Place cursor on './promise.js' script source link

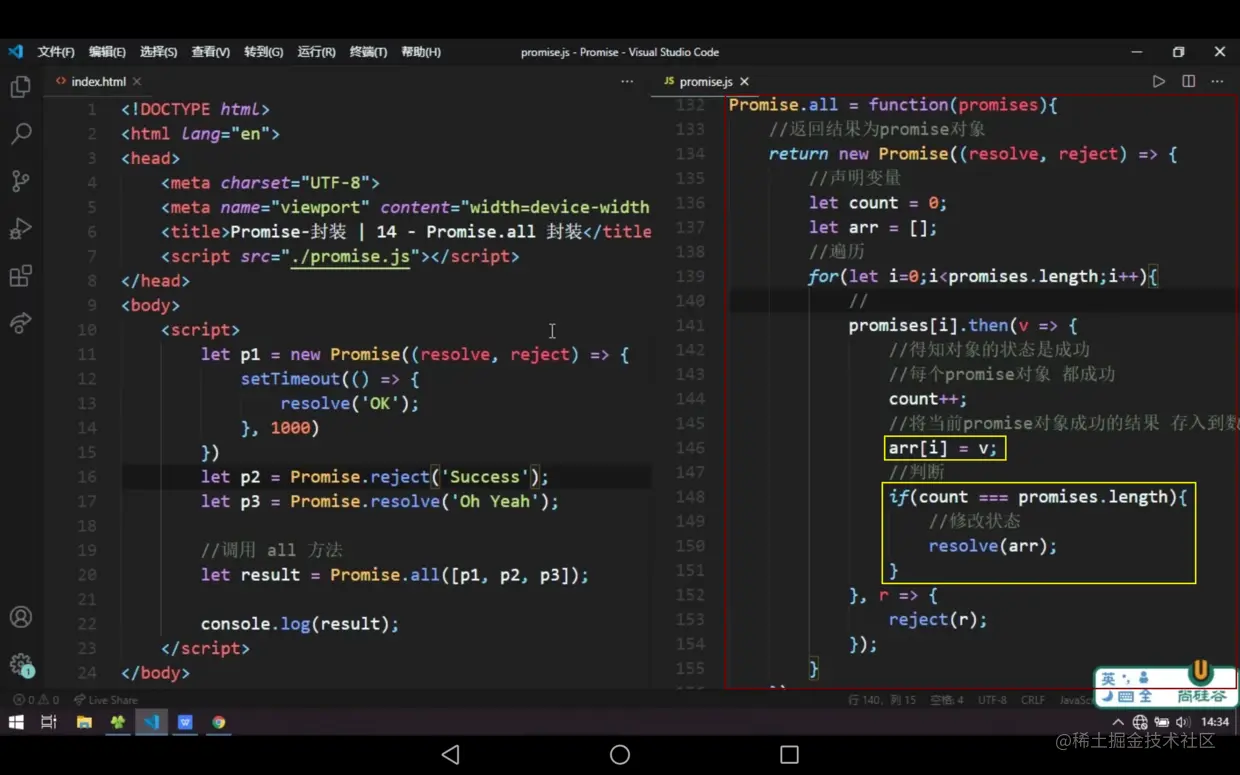click(350, 256)
